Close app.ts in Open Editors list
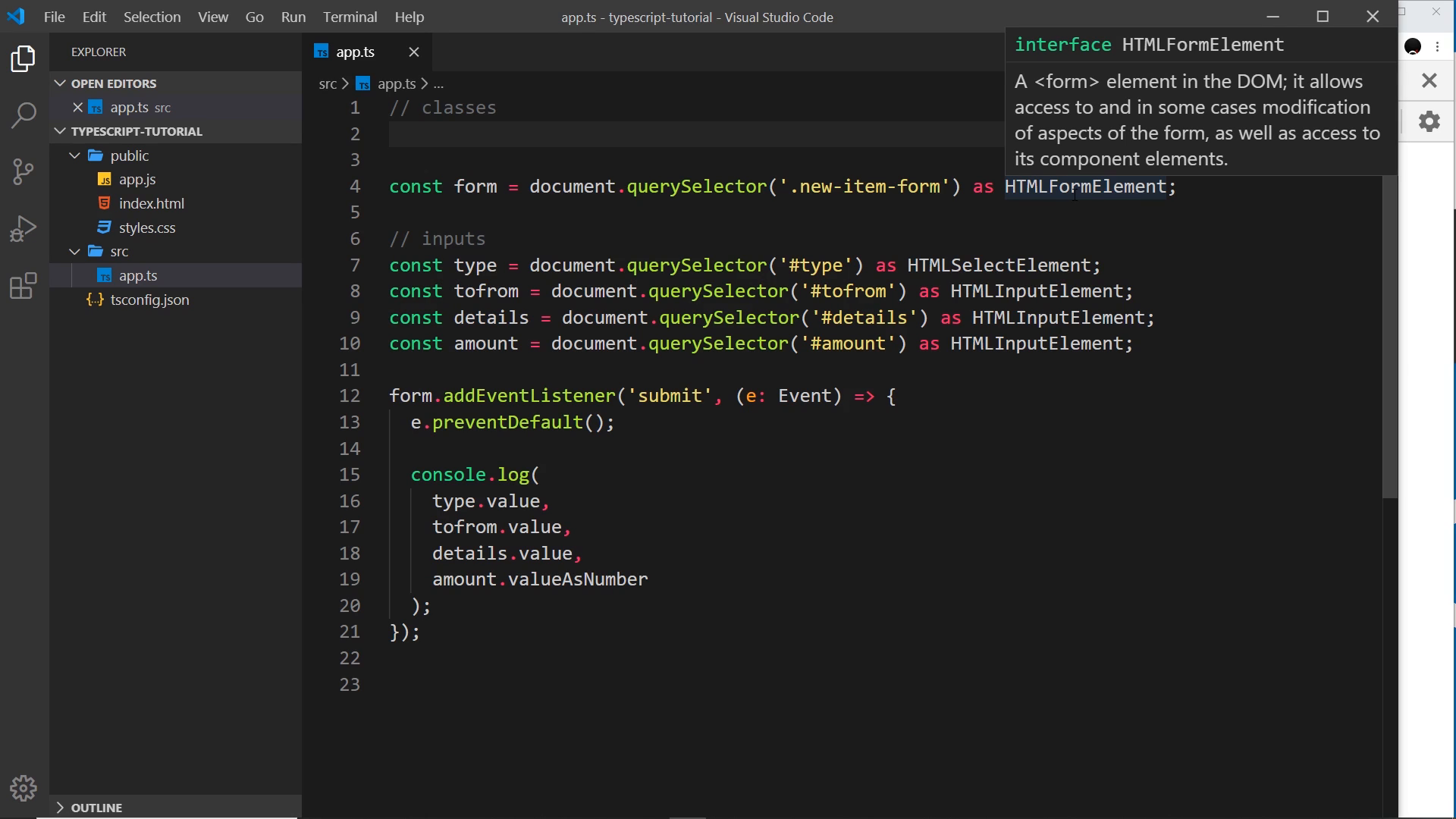Image resolution: width=1456 pixels, height=819 pixels. point(77,108)
